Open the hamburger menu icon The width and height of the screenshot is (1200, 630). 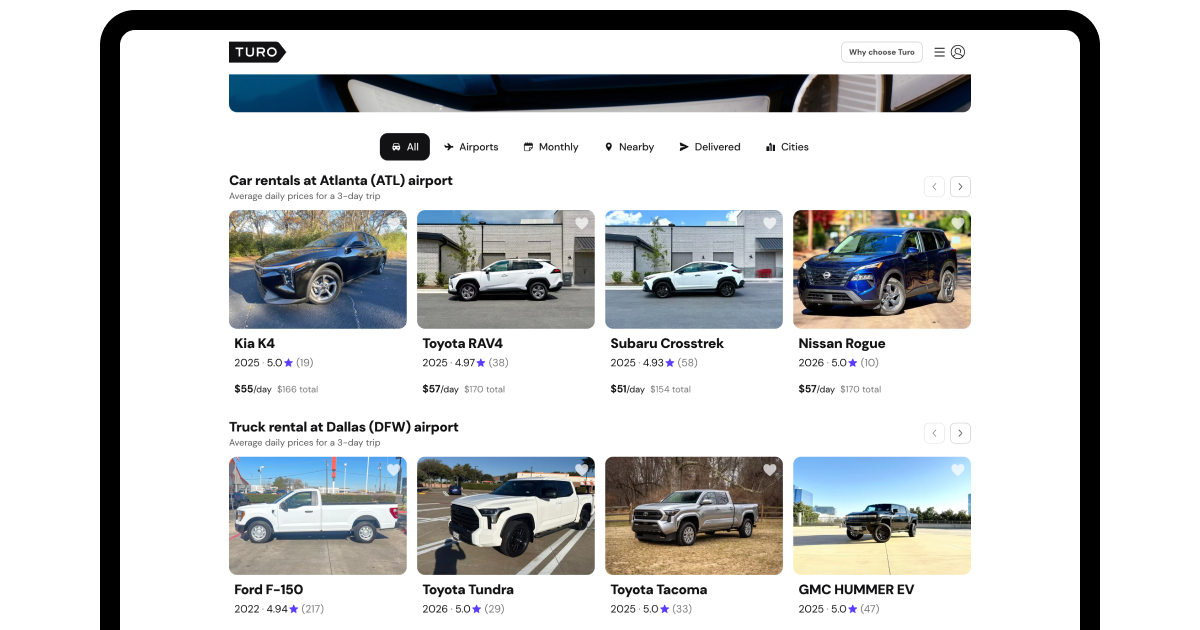(939, 52)
